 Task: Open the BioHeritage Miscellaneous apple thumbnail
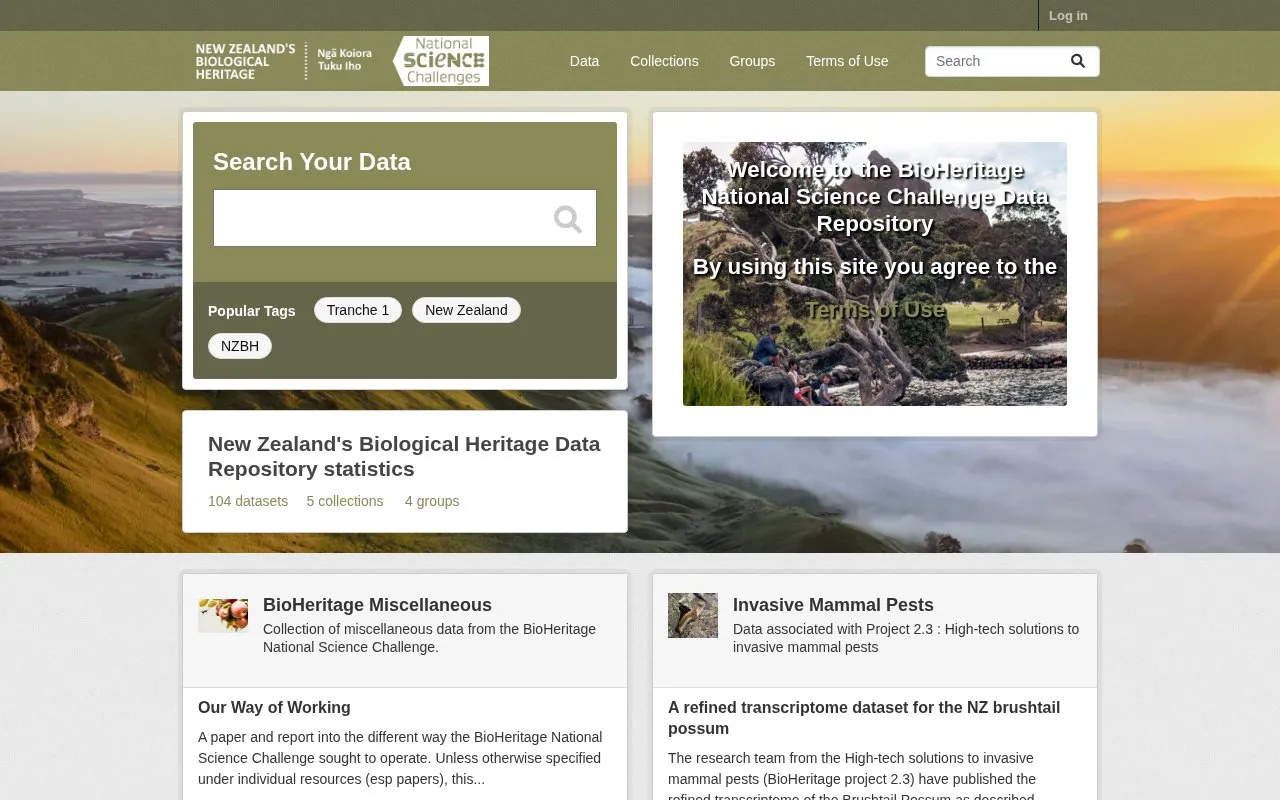223,616
